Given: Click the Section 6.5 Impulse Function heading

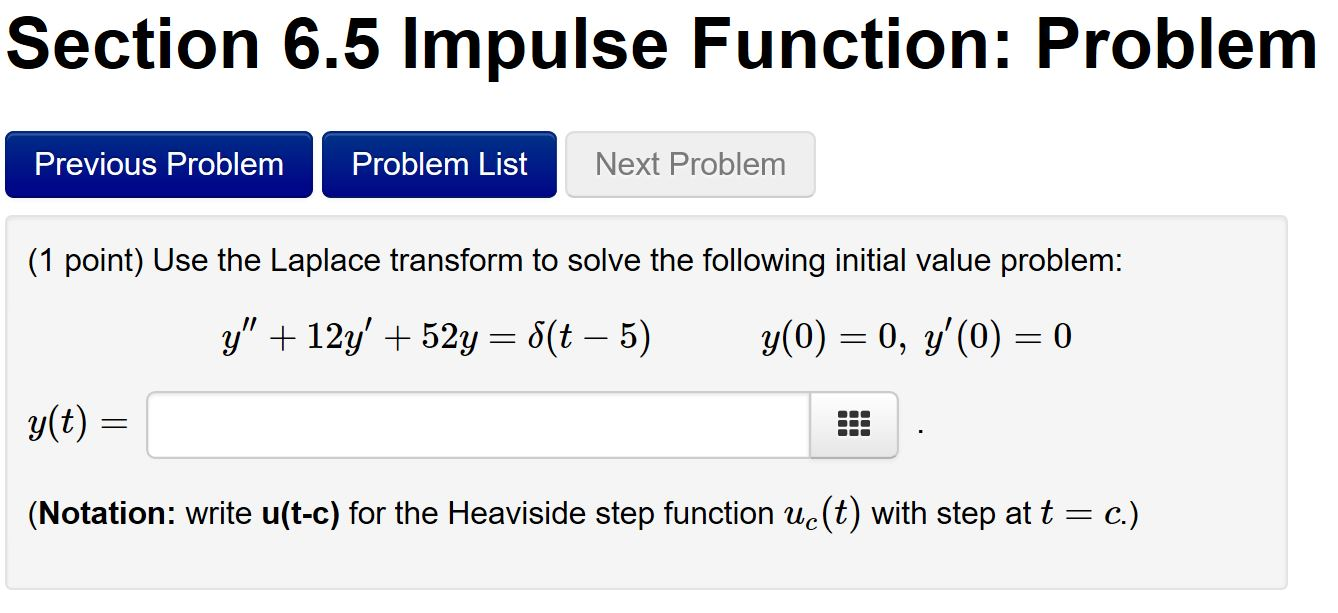Looking at the screenshot, I should [x=660, y=42].
